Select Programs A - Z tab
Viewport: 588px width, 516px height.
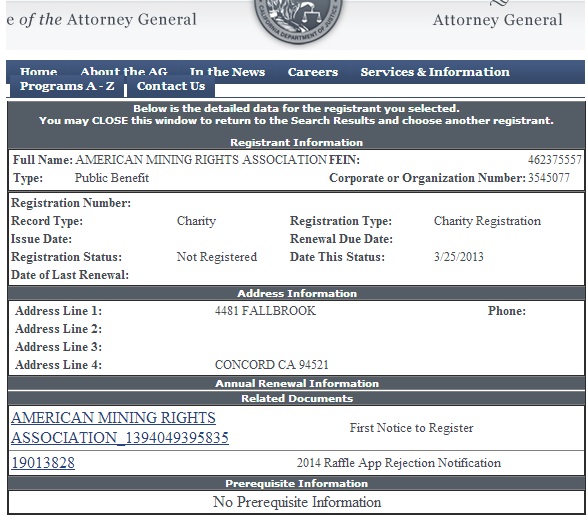(x=67, y=86)
